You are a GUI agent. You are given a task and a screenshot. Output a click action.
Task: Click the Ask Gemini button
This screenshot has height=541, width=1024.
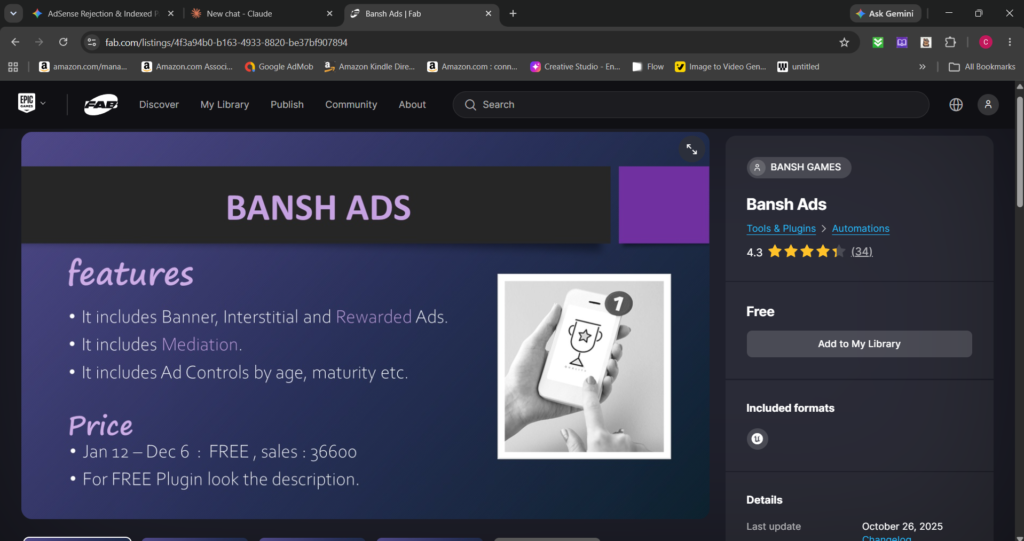coord(886,14)
